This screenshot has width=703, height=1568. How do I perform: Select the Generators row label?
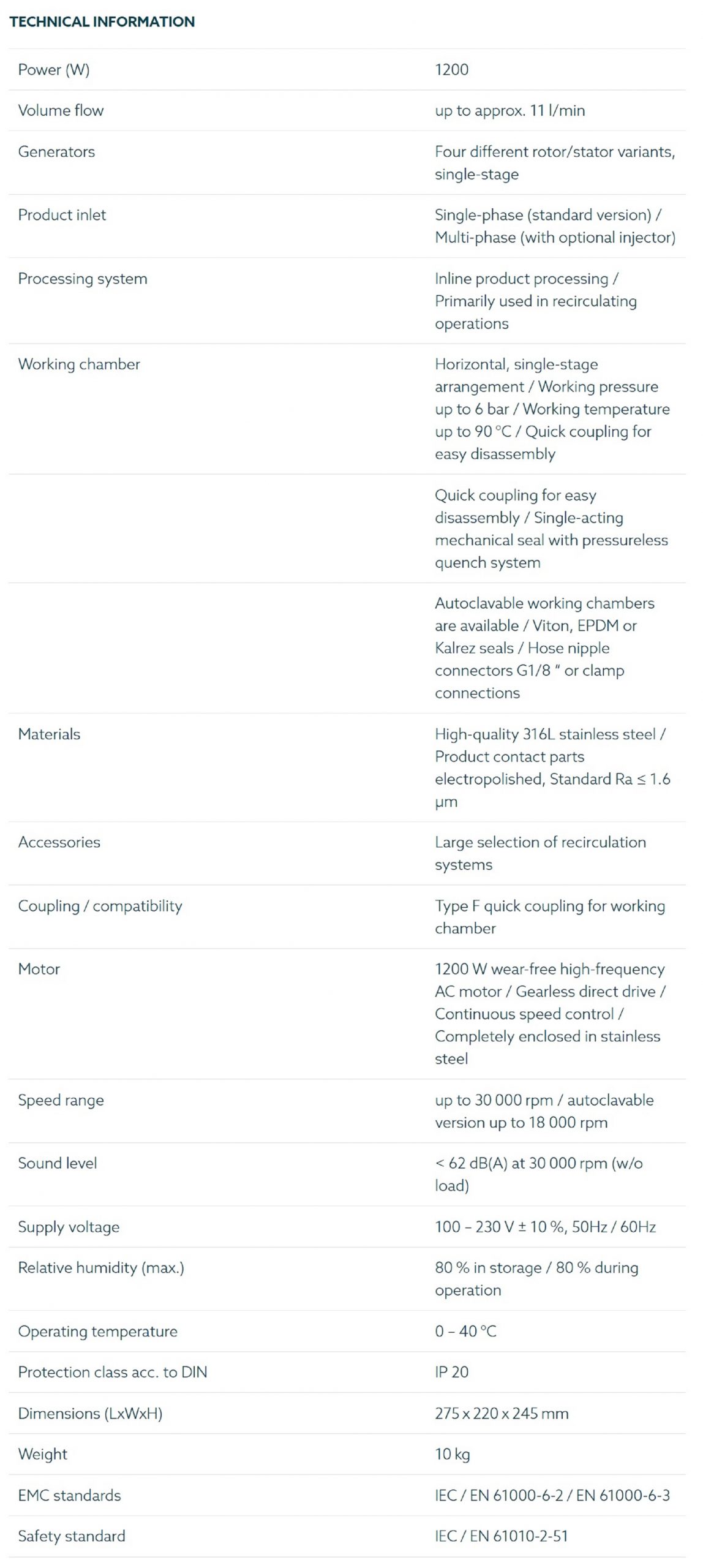(56, 151)
